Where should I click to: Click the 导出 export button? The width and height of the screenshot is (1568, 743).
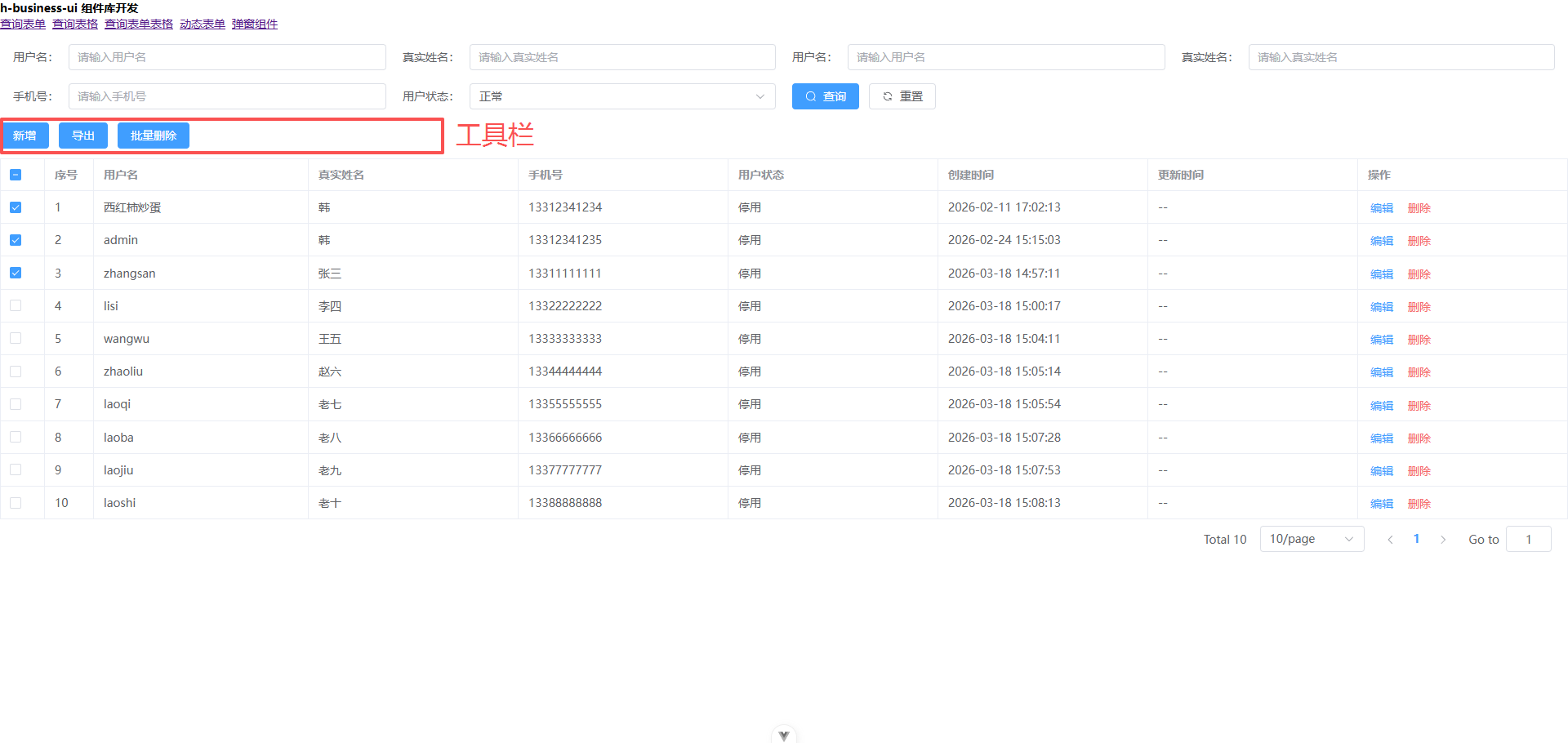[83, 136]
